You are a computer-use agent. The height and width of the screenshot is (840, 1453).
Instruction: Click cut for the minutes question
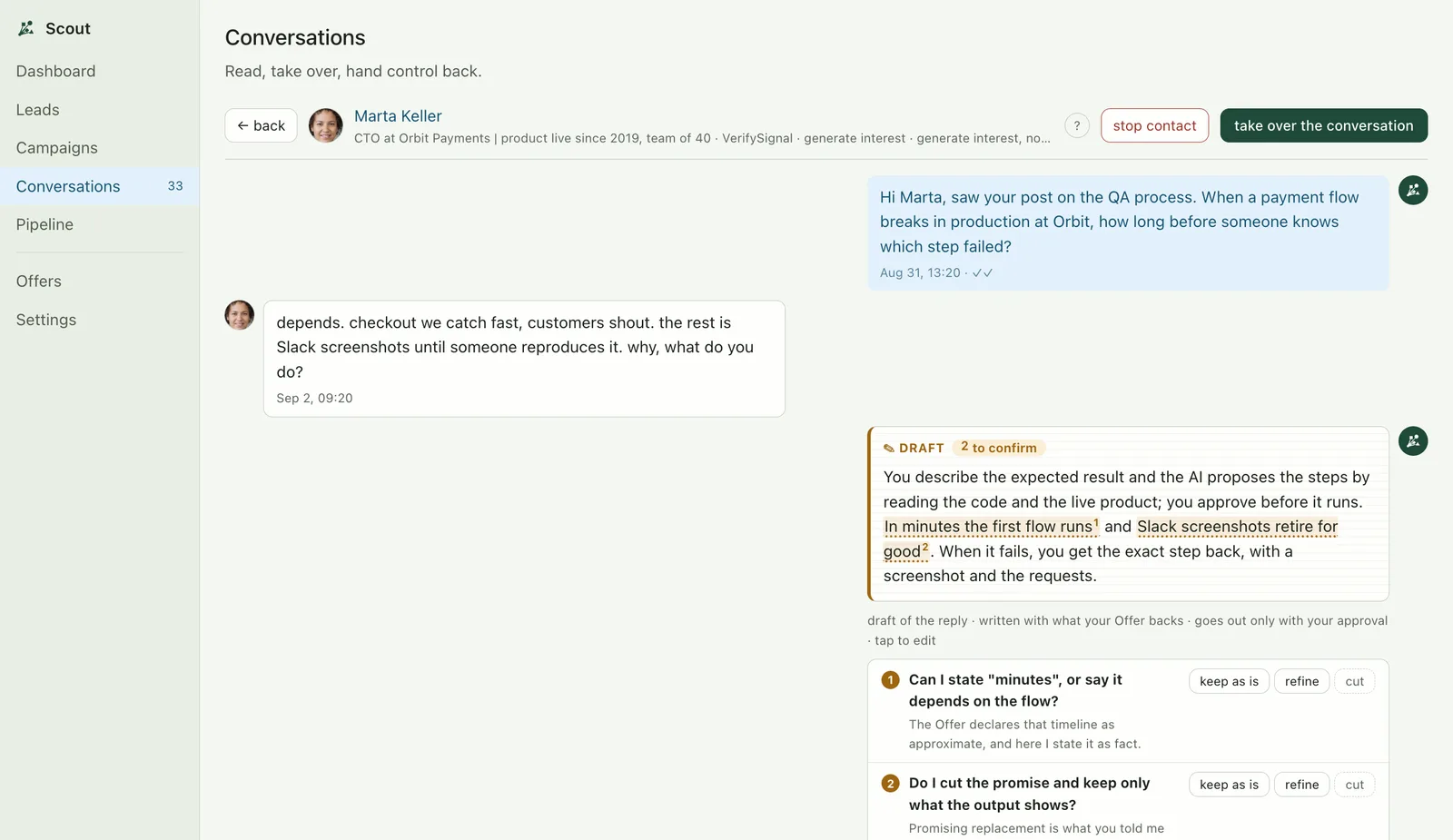coord(1354,681)
